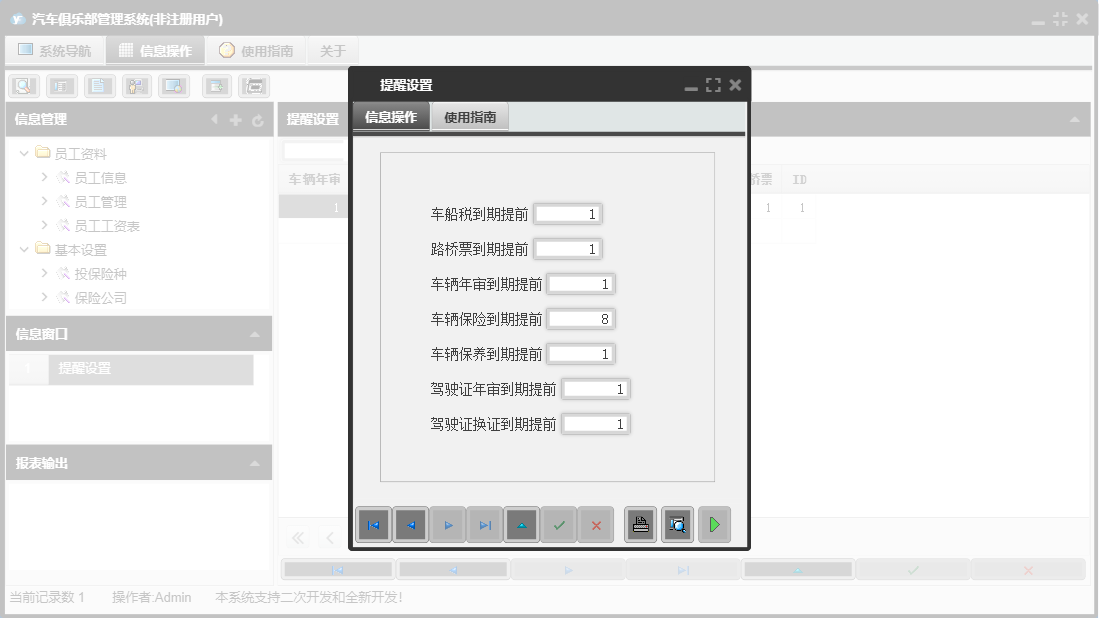Go to first record in dialog navigator

374,525
